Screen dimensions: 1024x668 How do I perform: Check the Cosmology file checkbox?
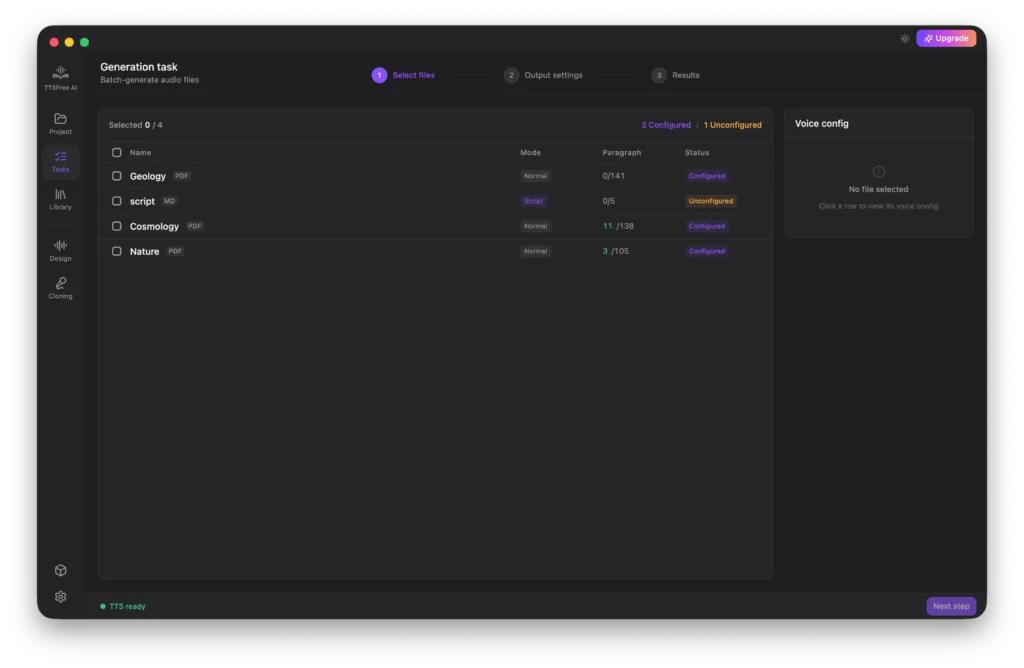coord(116,226)
